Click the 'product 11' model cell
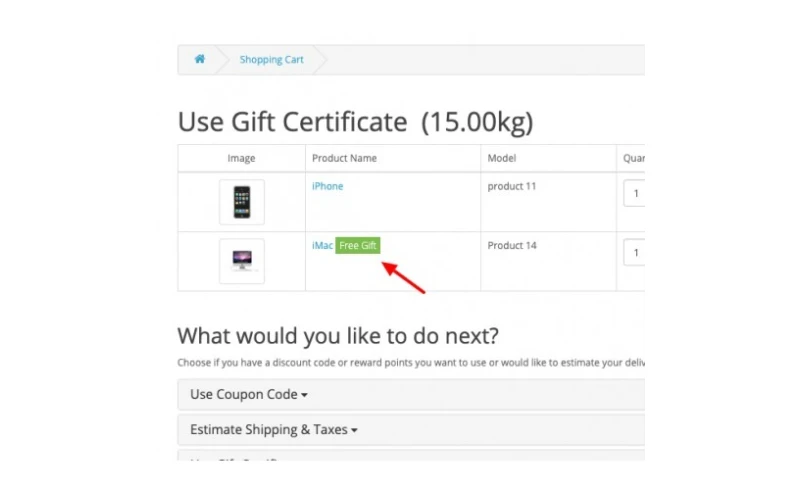 point(512,186)
